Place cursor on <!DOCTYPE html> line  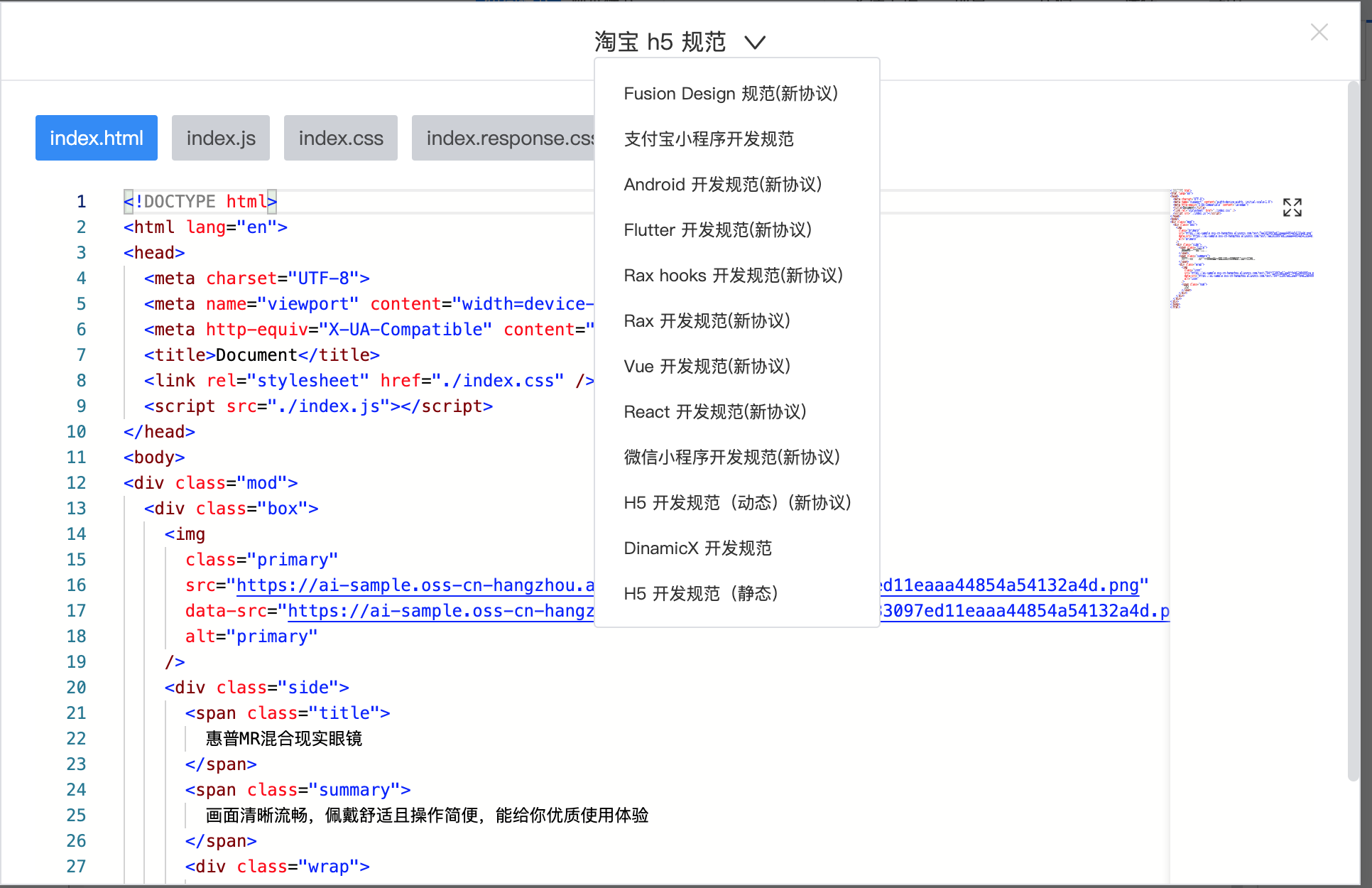pyautogui.click(x=200, y=202)
